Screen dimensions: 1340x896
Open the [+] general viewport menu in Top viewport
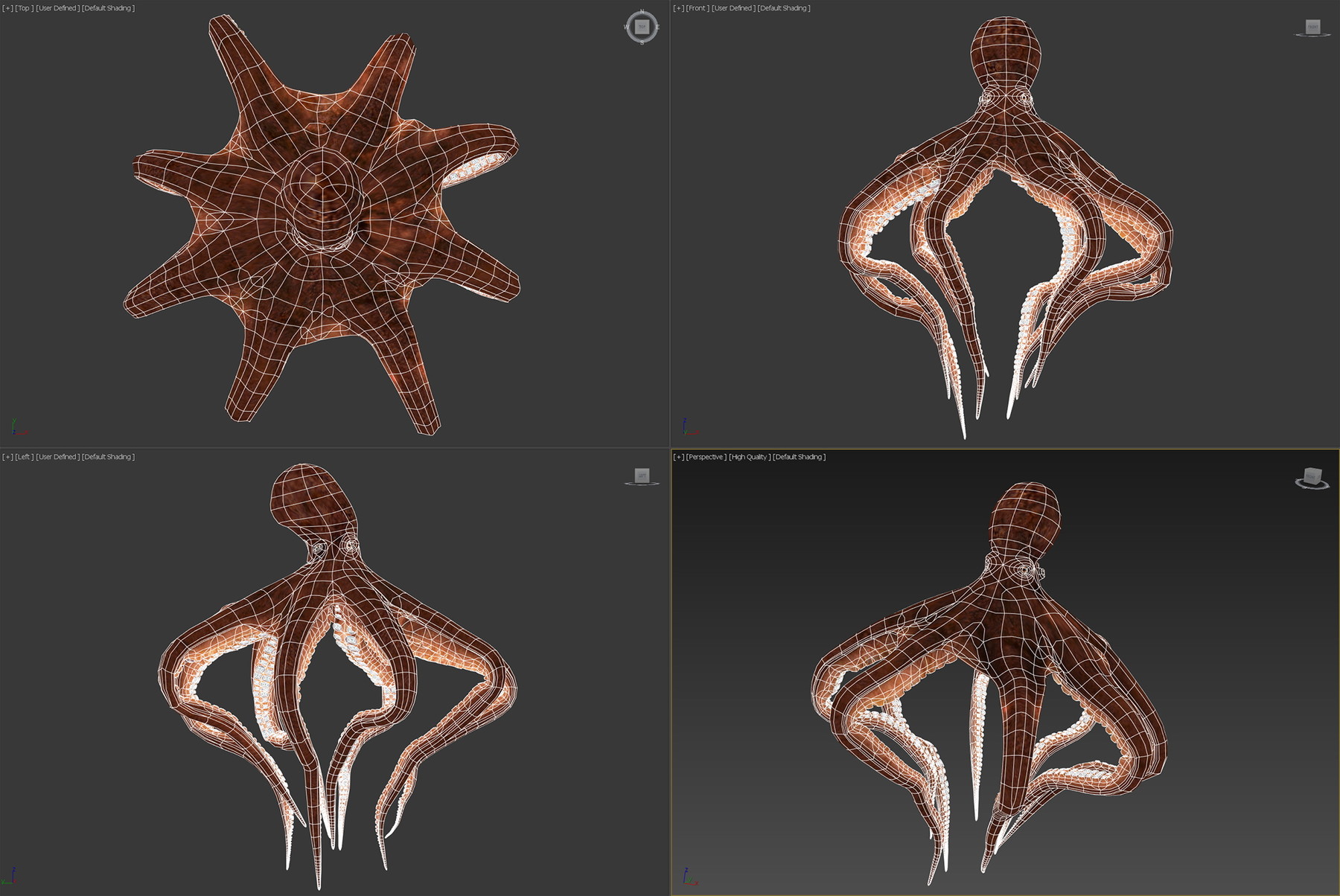coord(7,7)
